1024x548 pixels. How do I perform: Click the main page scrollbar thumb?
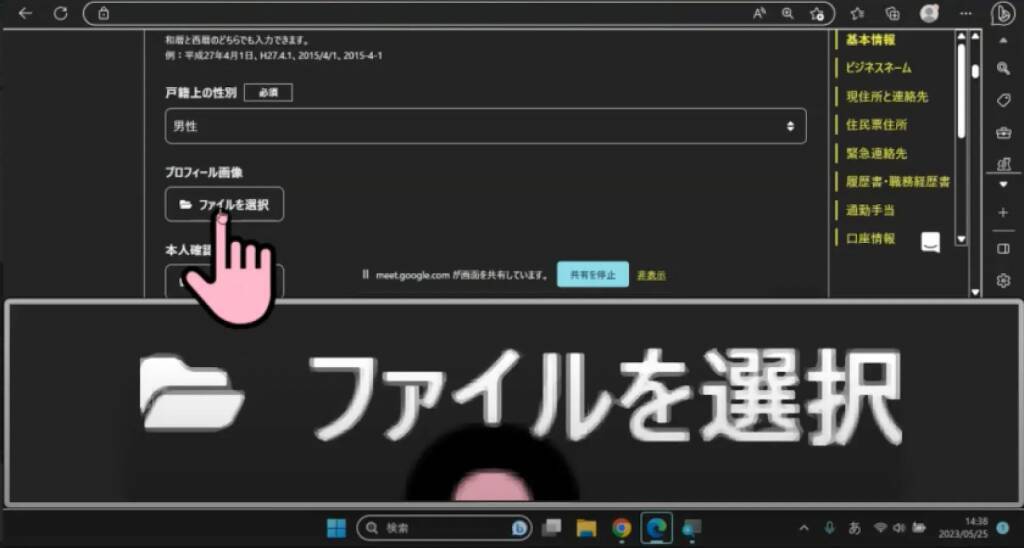(x=976, y=71)
